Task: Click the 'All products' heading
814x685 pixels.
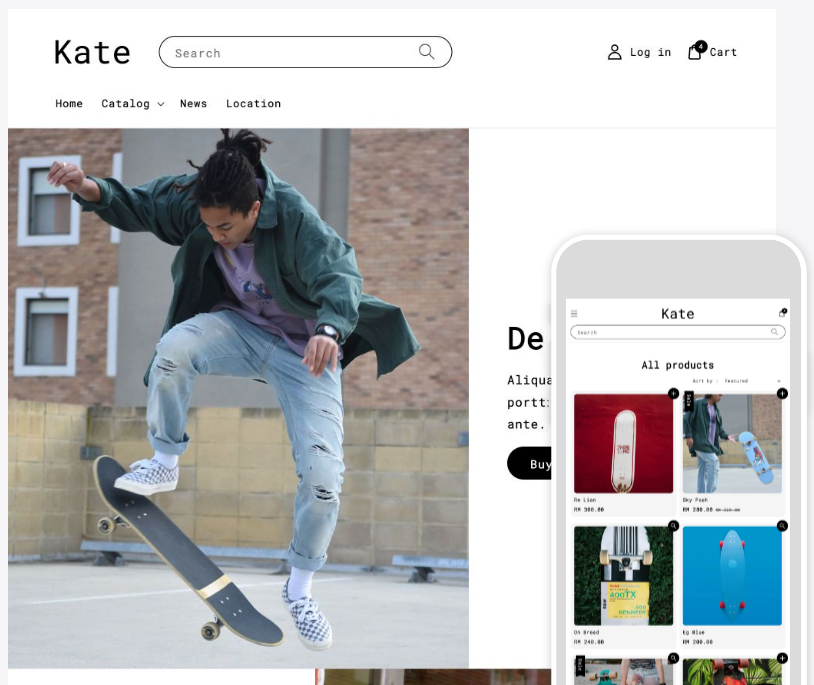Action: 677,365
